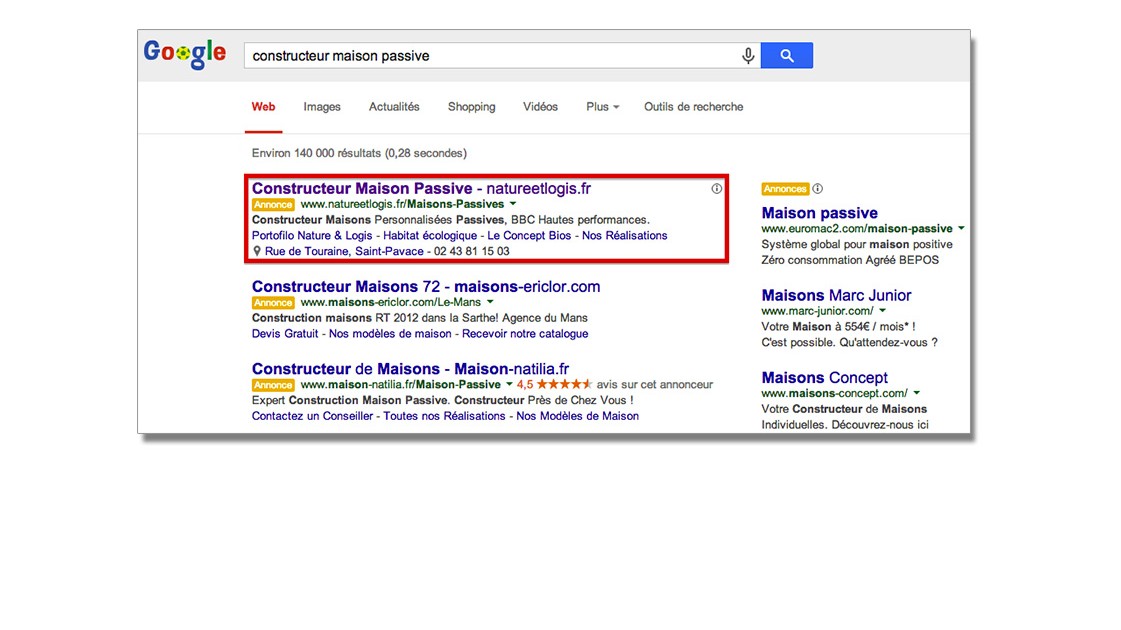The height and width of the screenshot is (630, 1121).
Task: Open the 'Maisons Concept' sidebar ad
Action: (x=824, y=378)
